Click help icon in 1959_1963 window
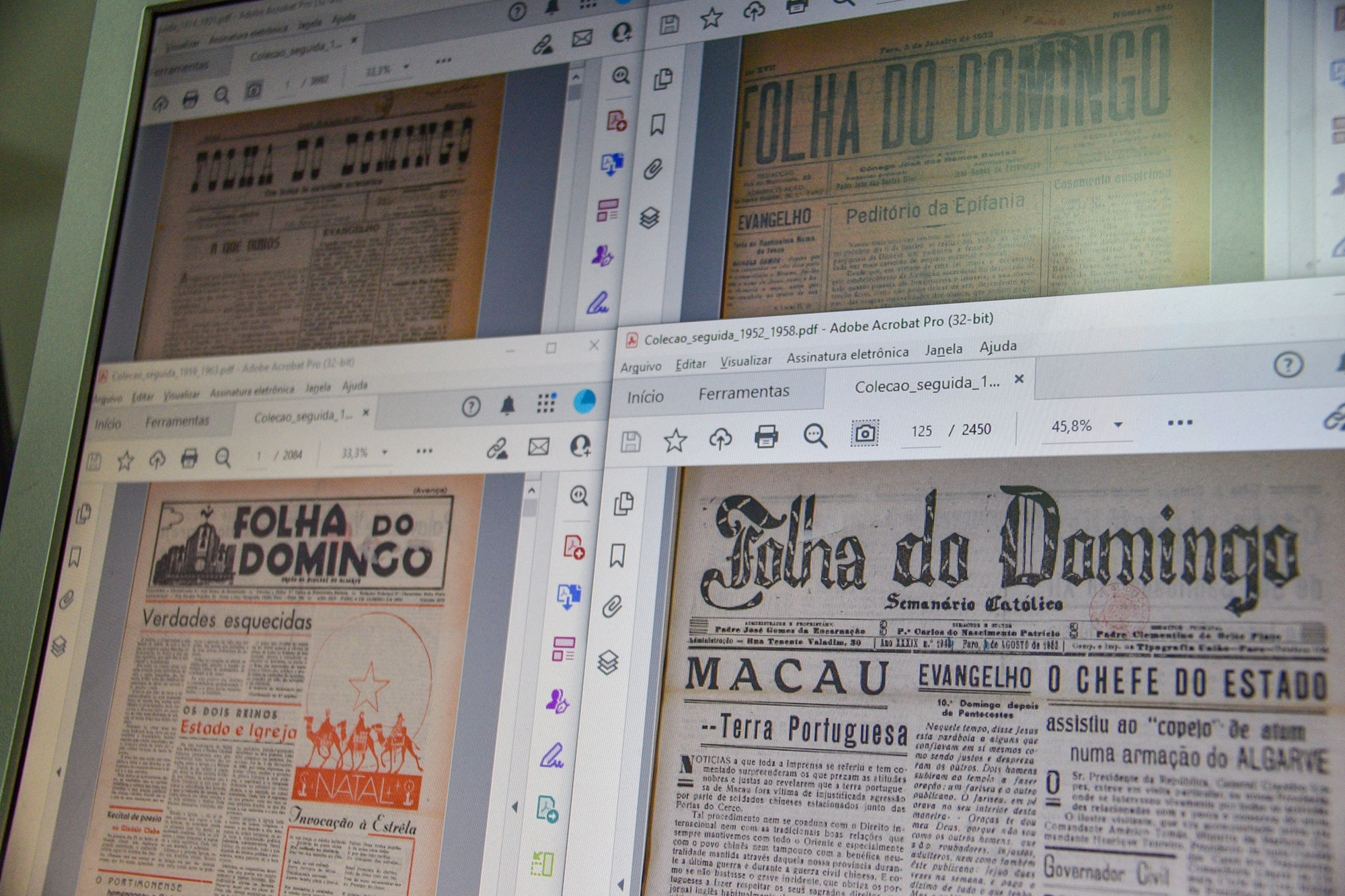 471,406
